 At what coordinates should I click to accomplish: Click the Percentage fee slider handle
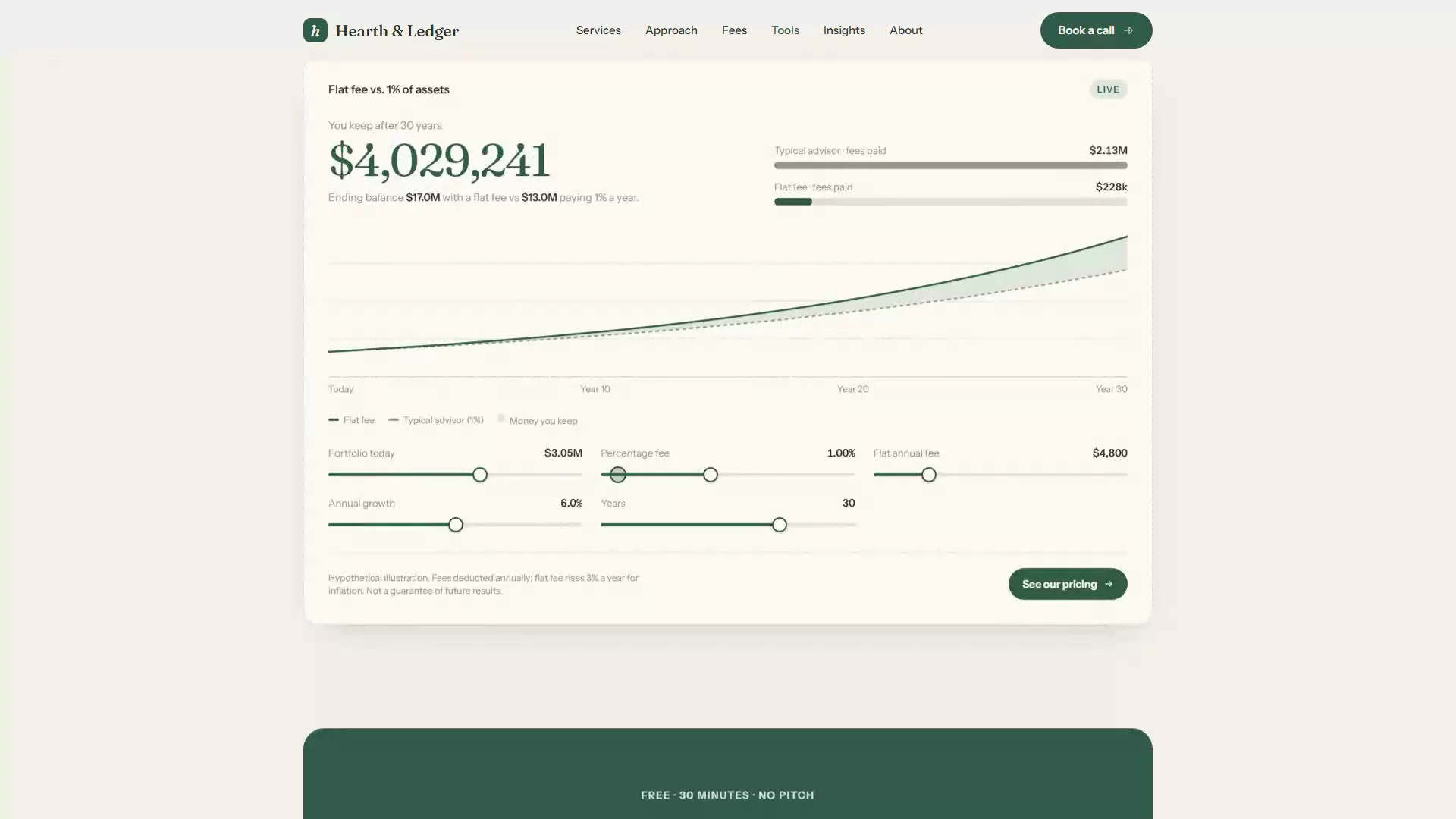(710, 475)
